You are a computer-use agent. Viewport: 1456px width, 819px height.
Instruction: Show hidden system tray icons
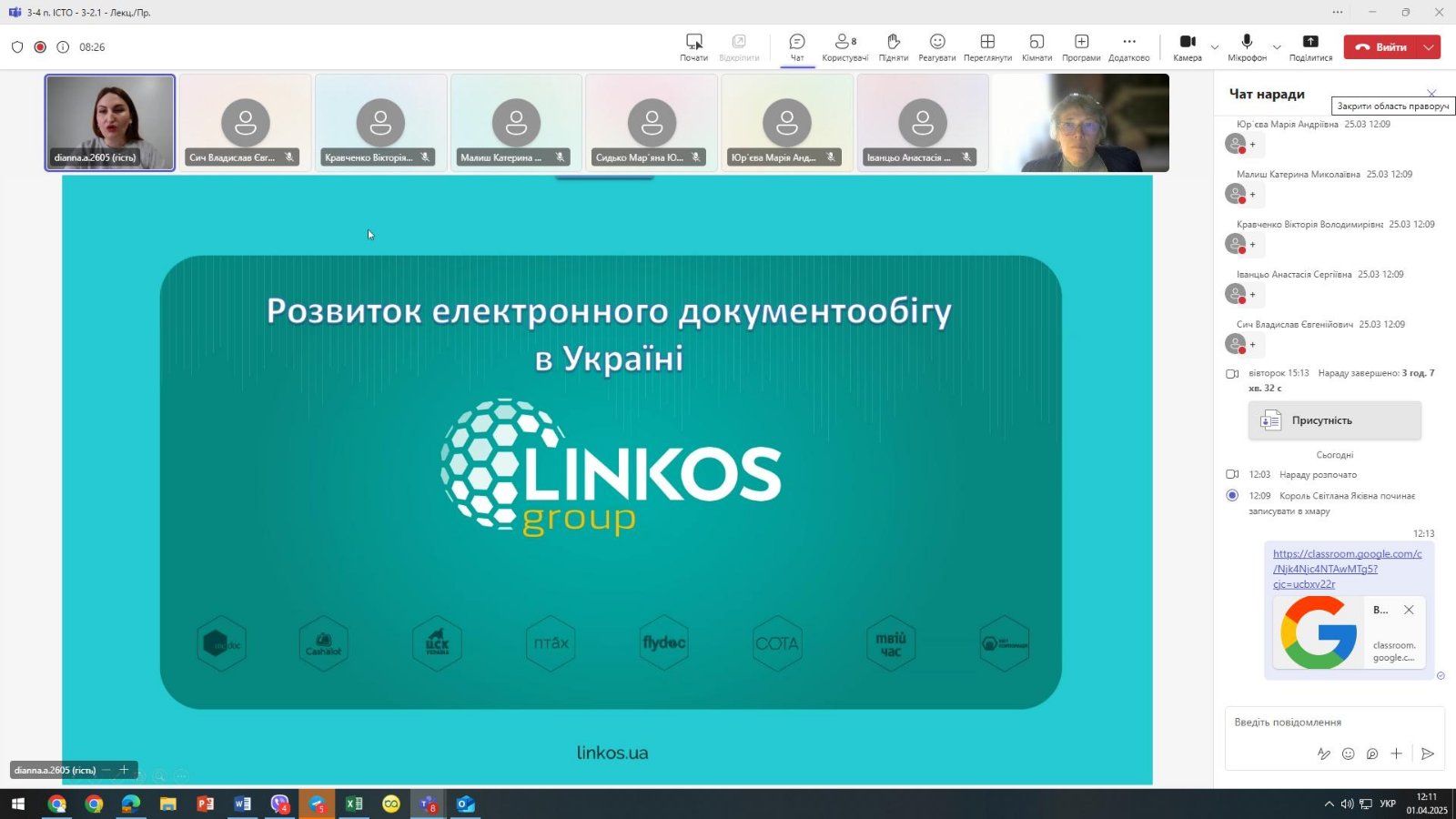[x=1329, y=804]
